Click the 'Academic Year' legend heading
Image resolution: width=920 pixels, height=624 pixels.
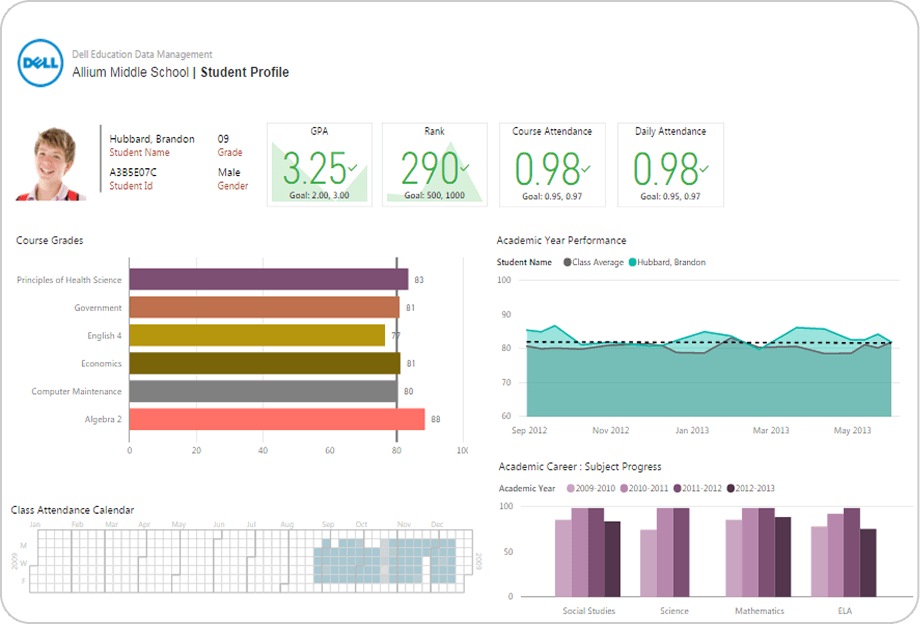(x=527, y=488)
